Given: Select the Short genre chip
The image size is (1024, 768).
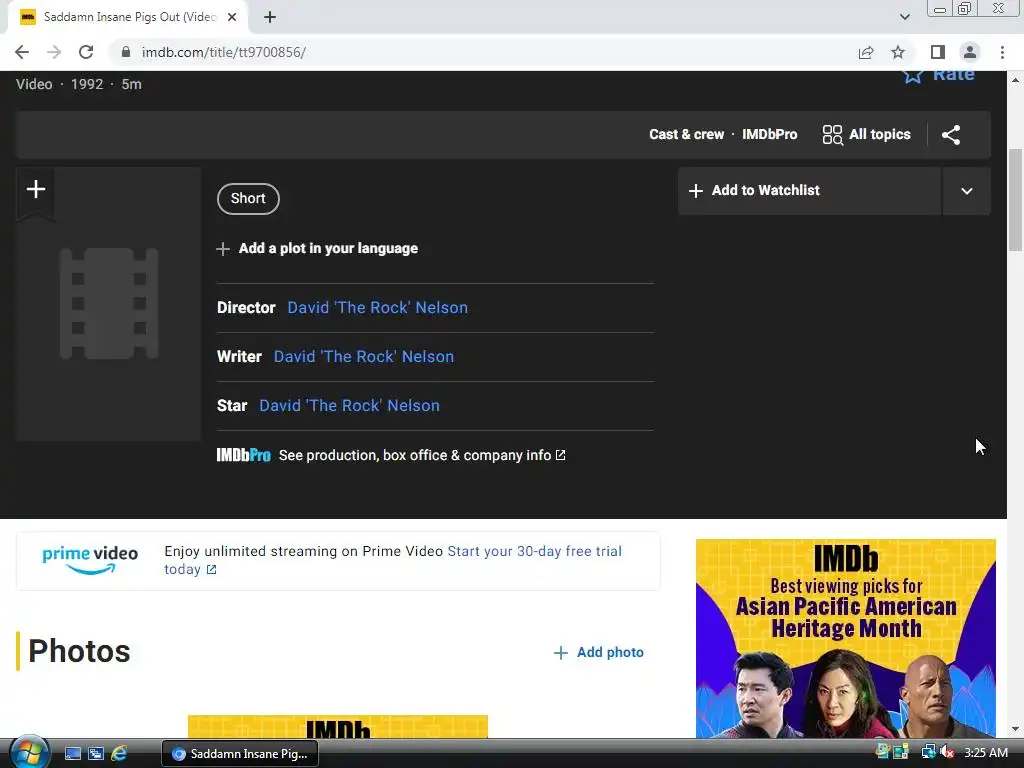Looking at the screenshot, I should pyautogui.click(x=248, y=199).
